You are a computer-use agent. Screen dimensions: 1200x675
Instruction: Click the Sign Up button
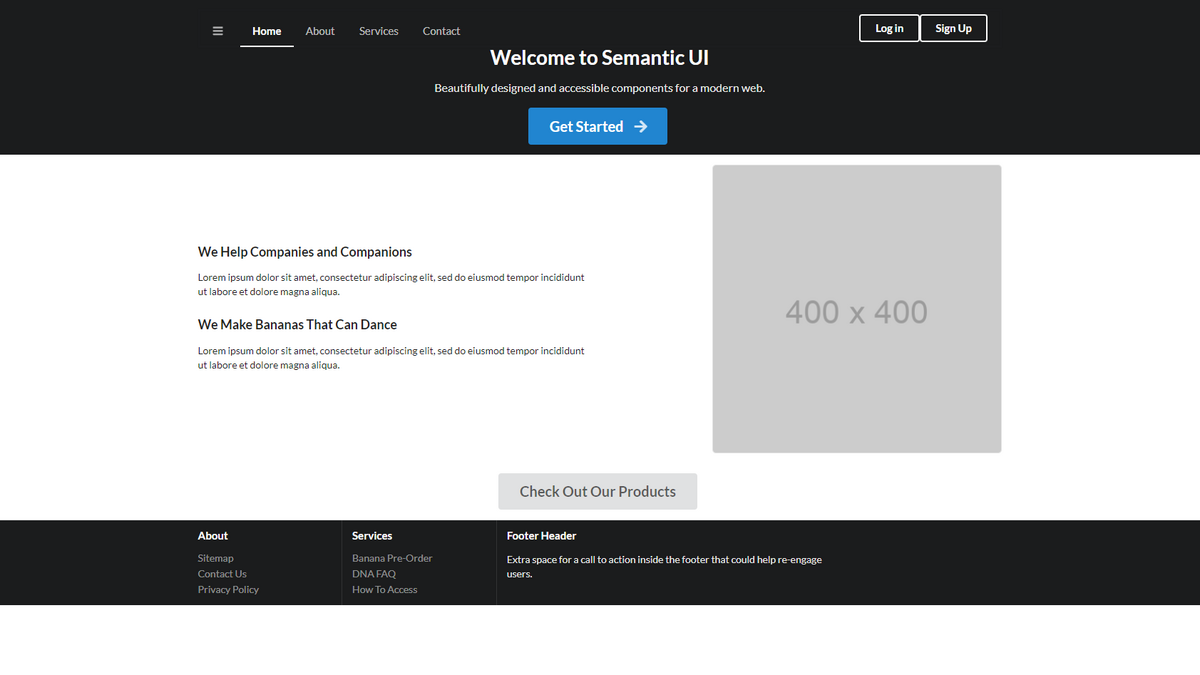coord(953,28)
